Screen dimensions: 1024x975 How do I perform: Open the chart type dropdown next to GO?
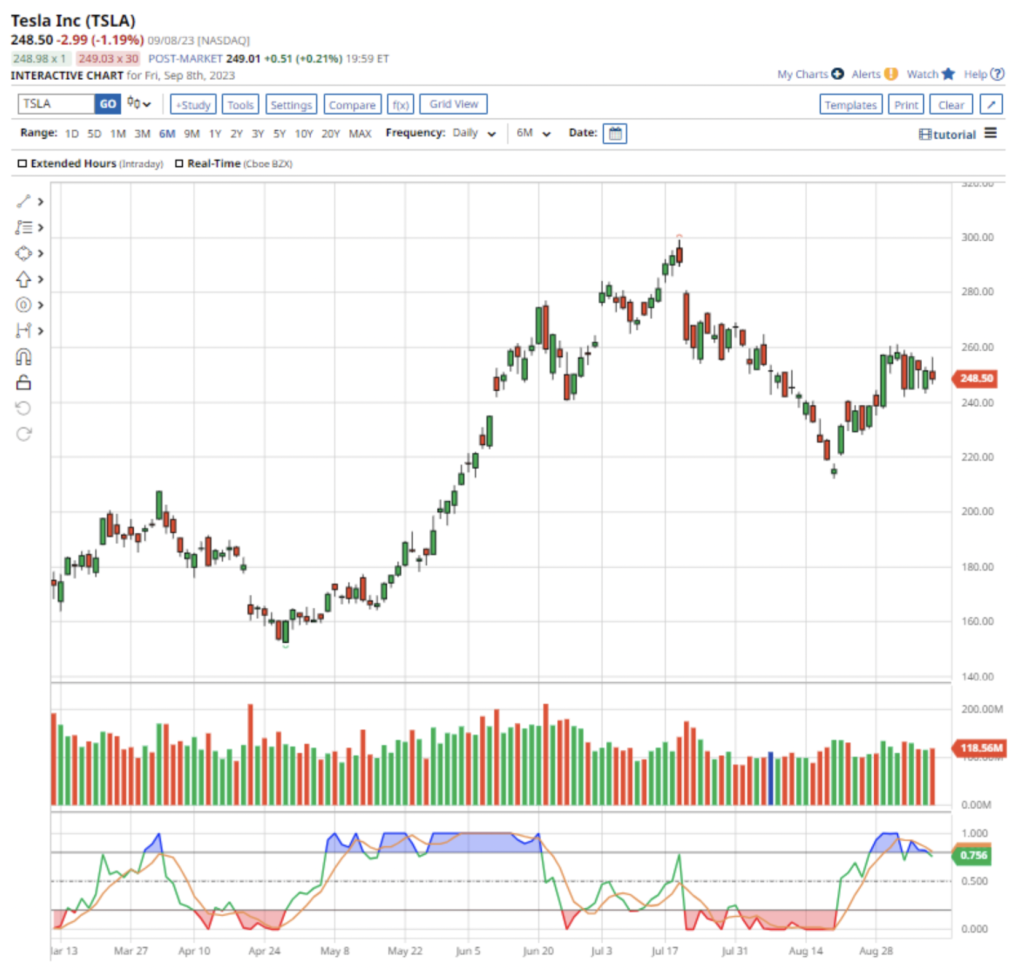138,103
